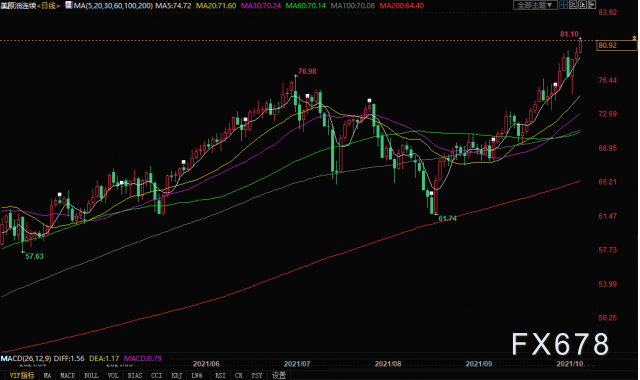640x380 pixels.
Task: Click the 2021/08 date marker on the time axis
Action: coord(388,363)
